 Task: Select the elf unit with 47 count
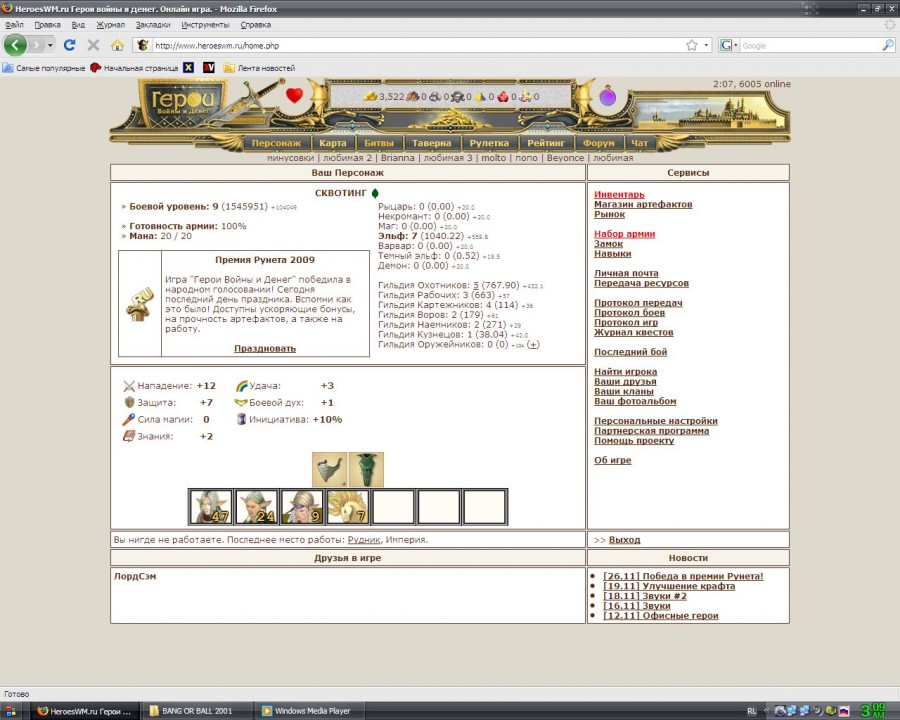pyautogui.click(x=211, y=506)
